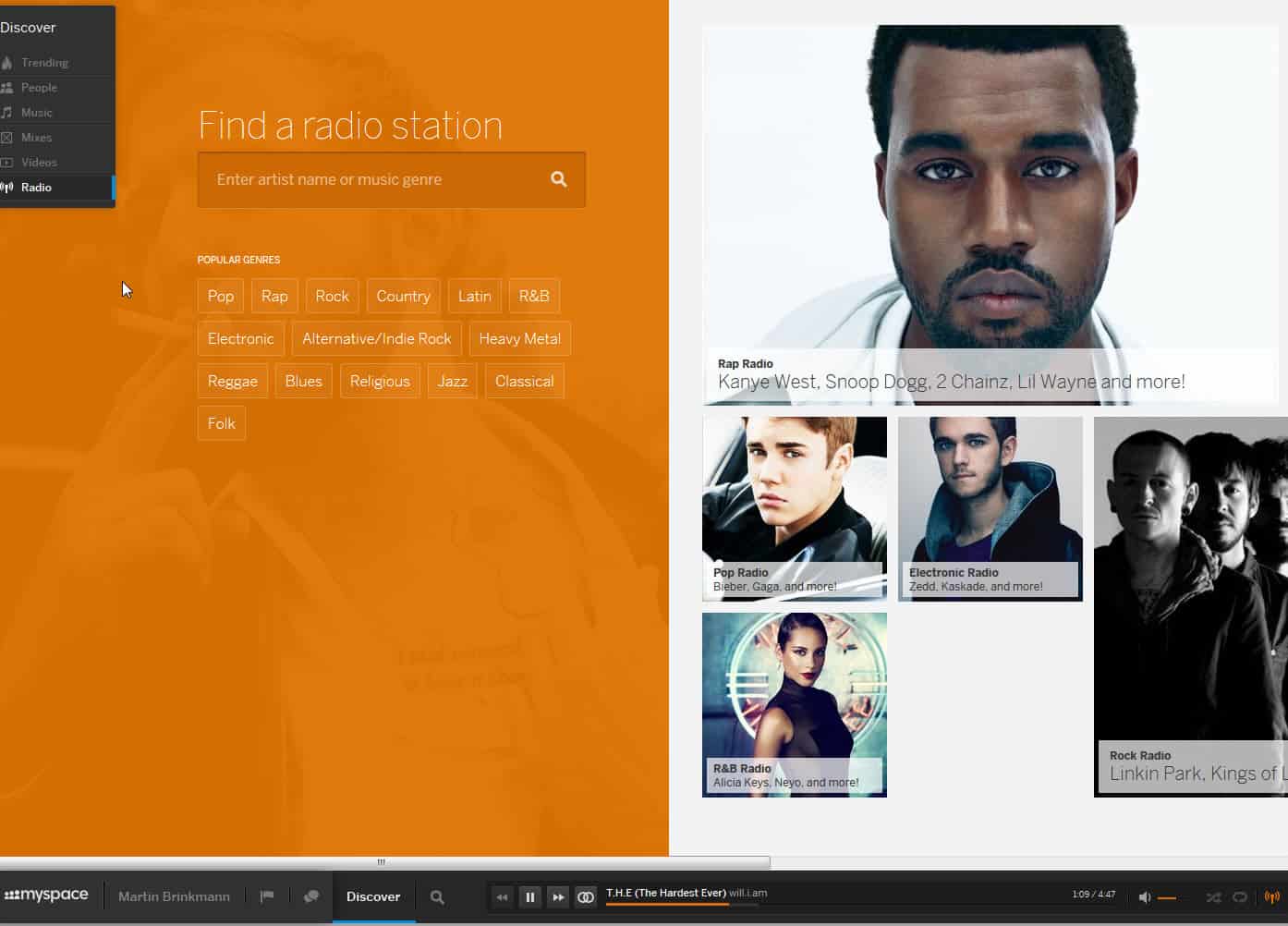
Task: Toggle repeat playback
Action: (1240, 897)
